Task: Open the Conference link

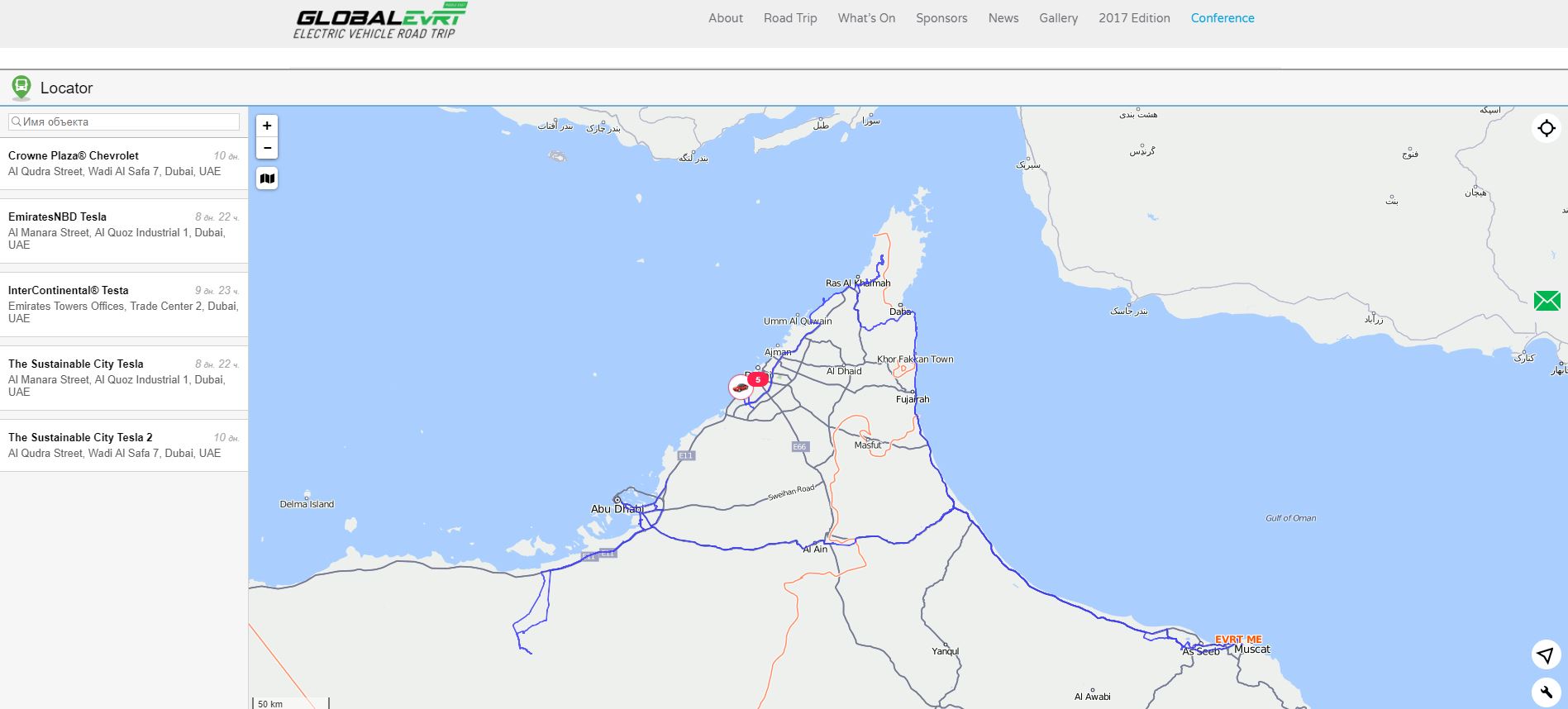Action: 1222,18
